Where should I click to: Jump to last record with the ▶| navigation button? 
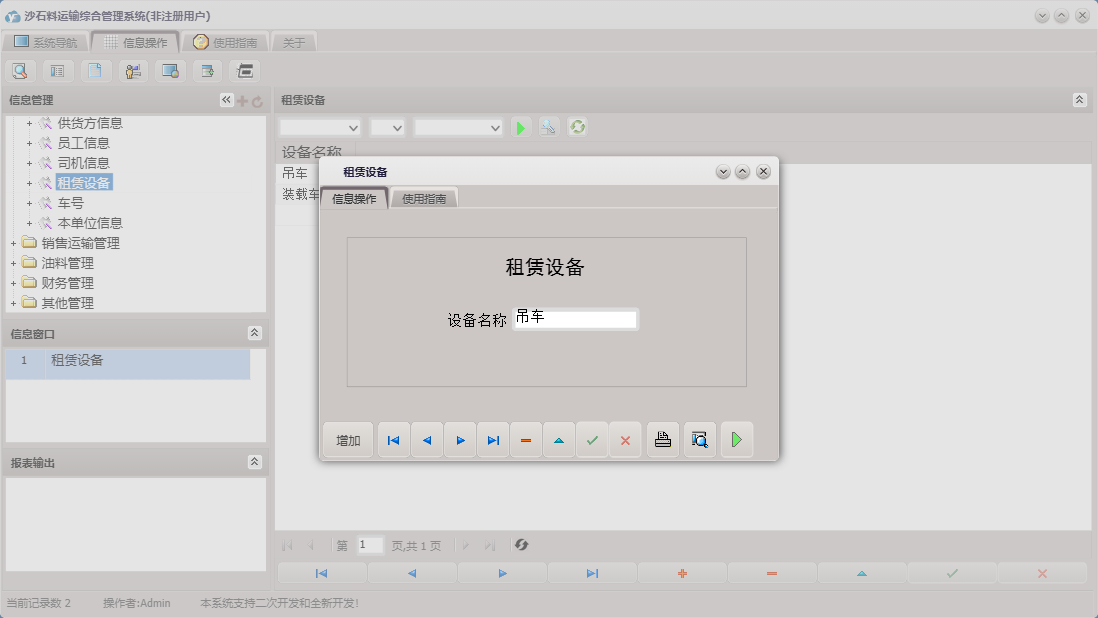coord(493,439)
